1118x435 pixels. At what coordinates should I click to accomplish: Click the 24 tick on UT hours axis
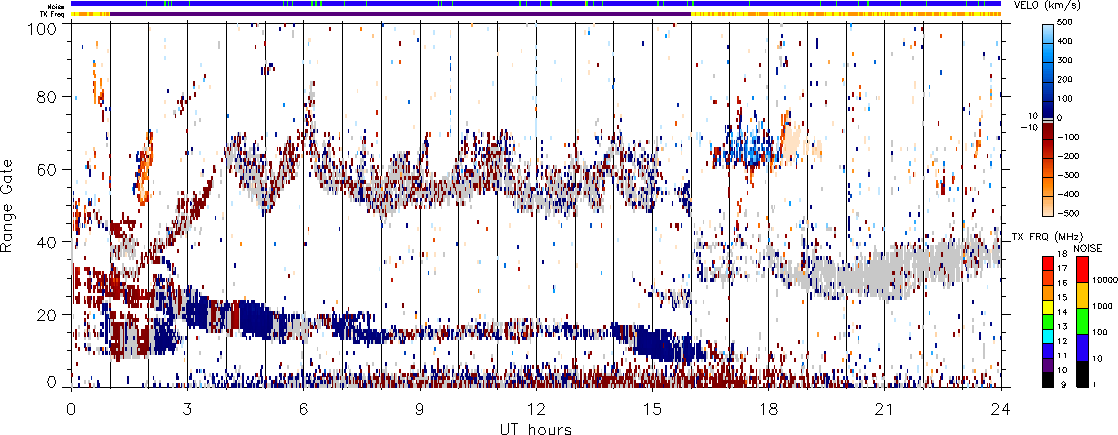pyautogui.click(x=1001, y=410)
